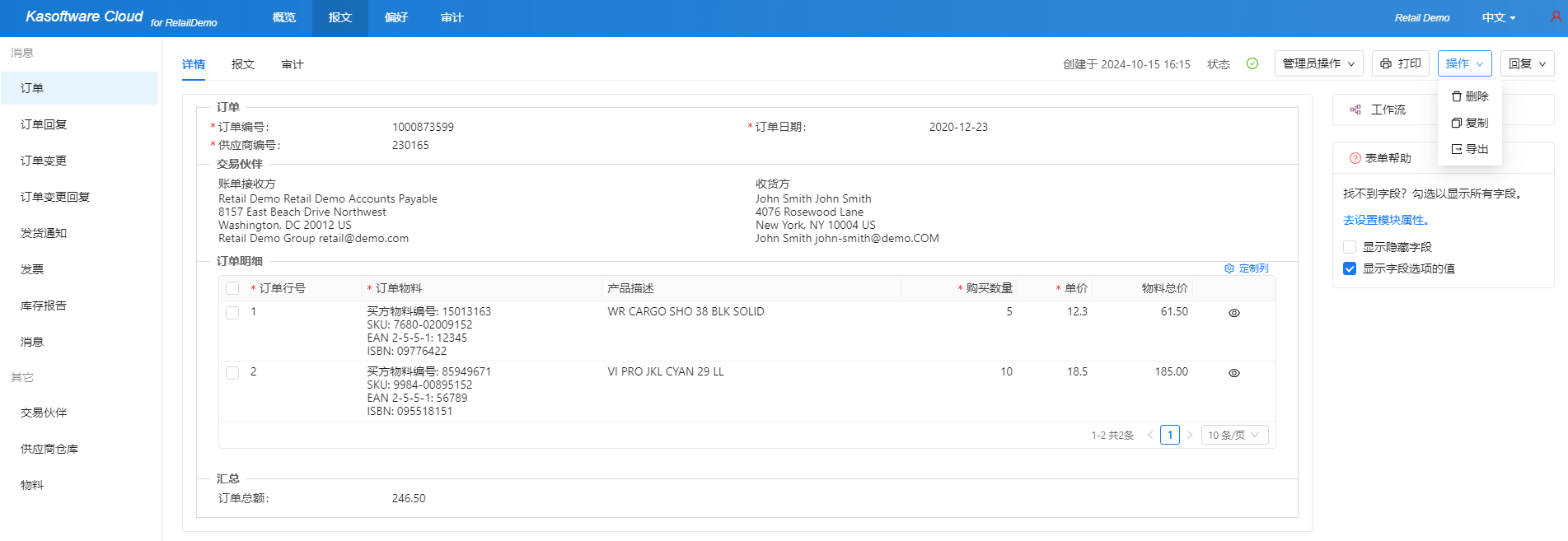Enable the 显示隐藏字段 checkbox
The image size is (1568, 541).
click(x=1350, y=247)
